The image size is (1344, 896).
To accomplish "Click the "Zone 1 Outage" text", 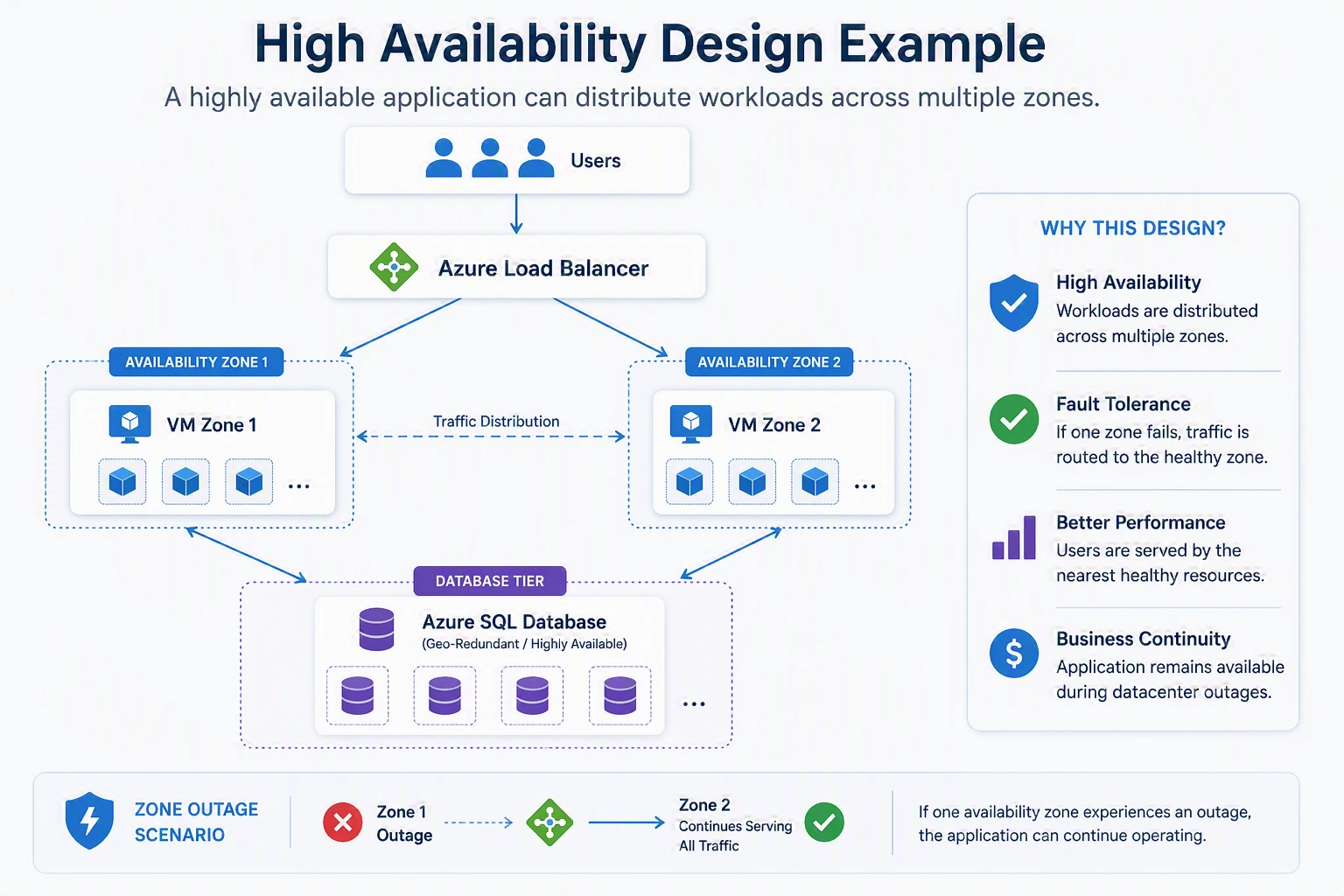I will 404,823.
